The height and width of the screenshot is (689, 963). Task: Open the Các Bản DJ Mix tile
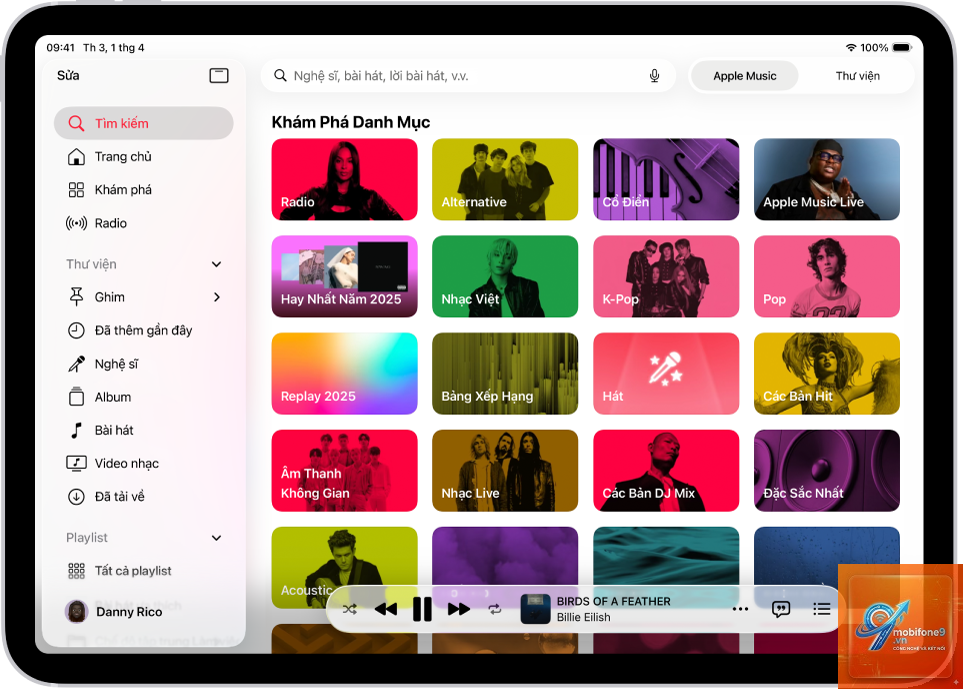666,470
